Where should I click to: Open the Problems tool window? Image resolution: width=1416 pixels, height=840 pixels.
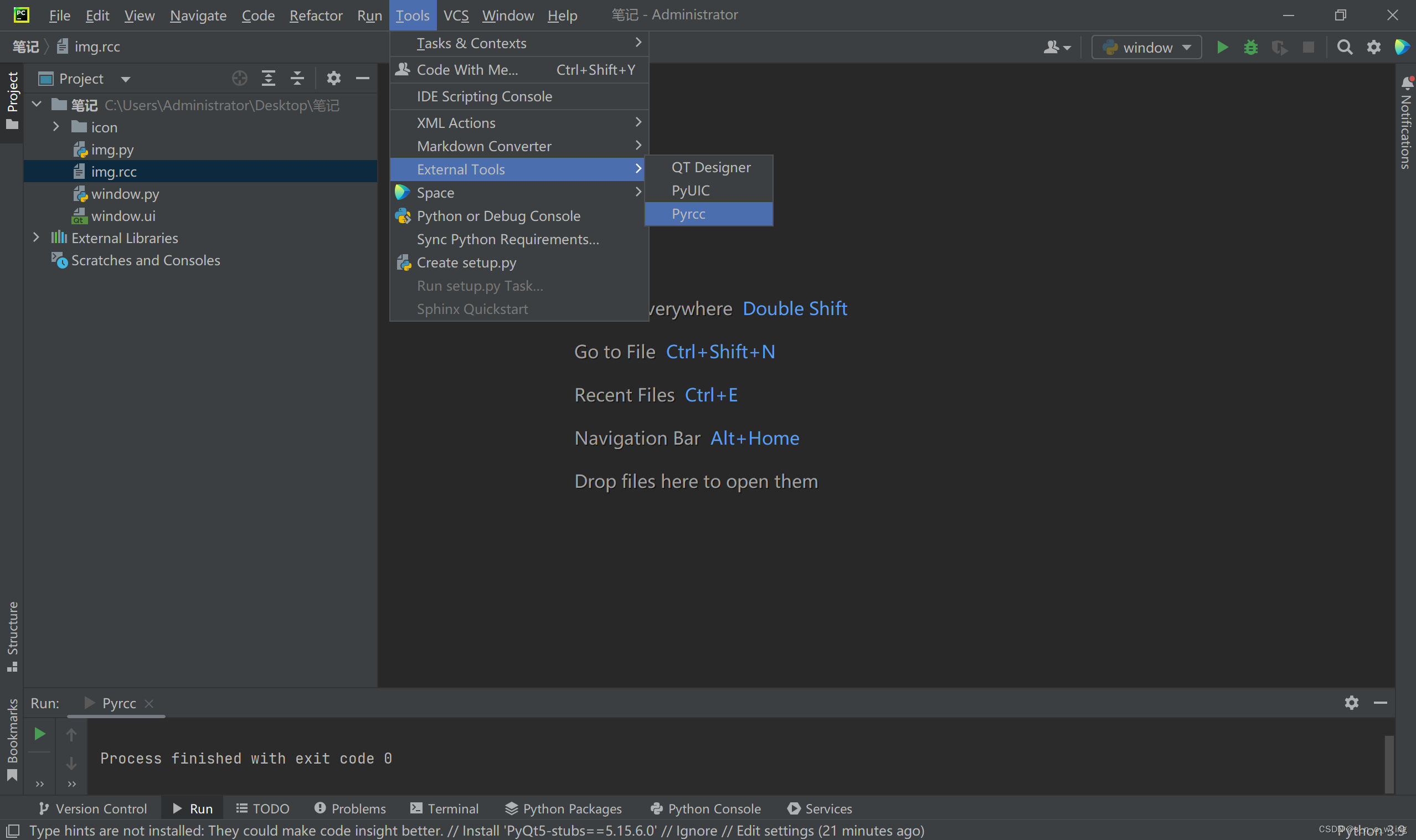point(350,808)
